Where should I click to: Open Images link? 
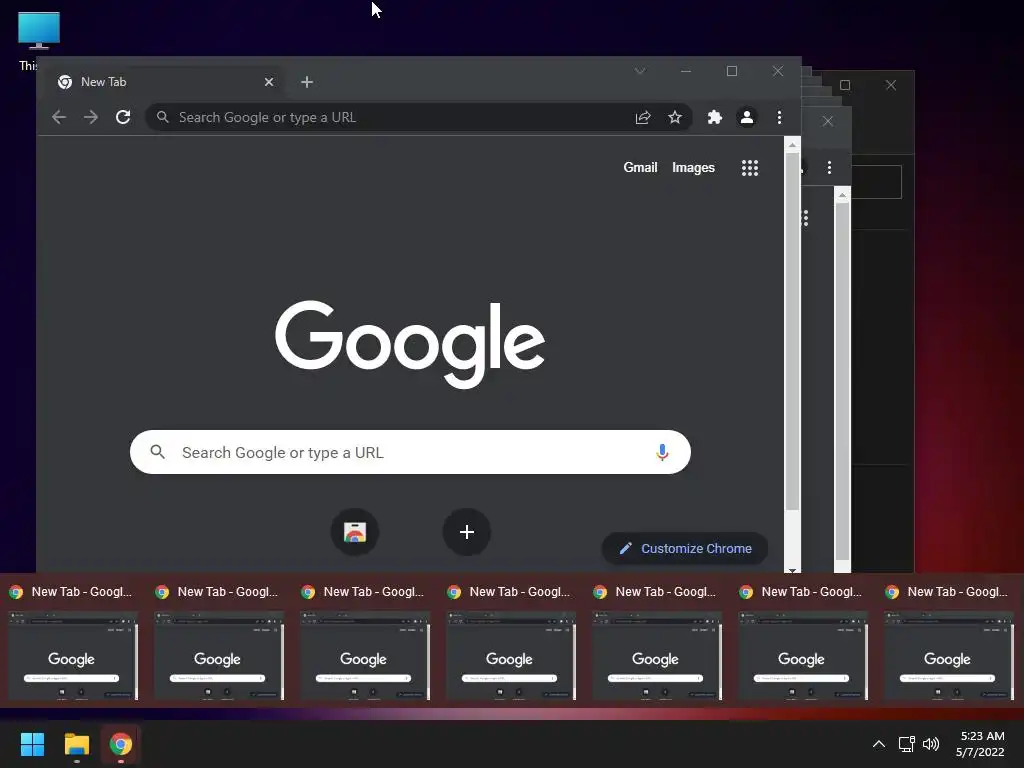click(x=693, y=168)
